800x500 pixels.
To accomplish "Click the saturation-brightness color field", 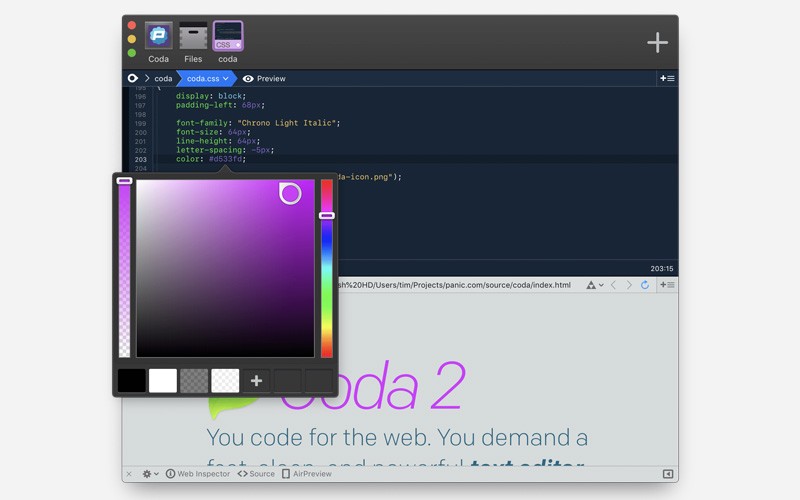I will (225, 268).
